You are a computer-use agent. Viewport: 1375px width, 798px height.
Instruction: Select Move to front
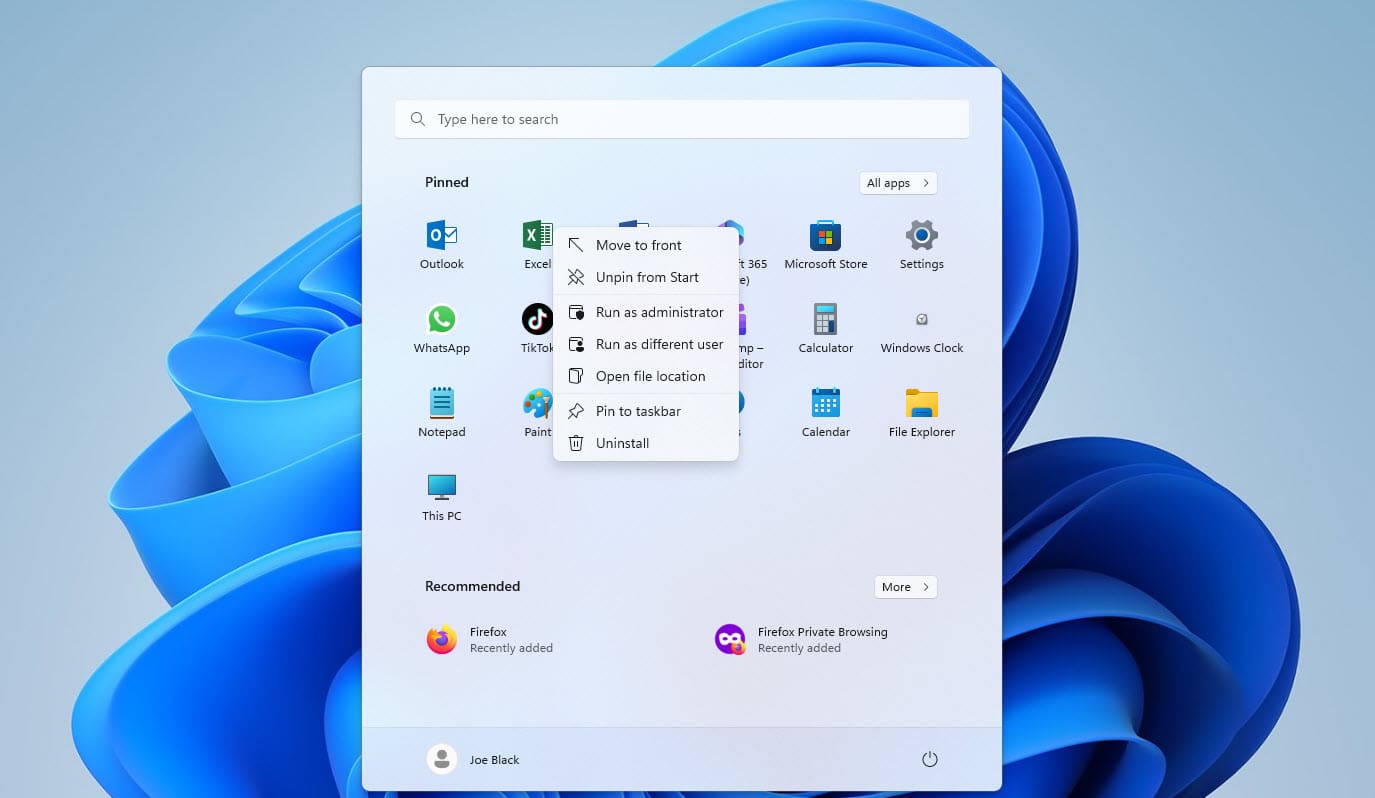pyautogui.click(x=646, y=245)
